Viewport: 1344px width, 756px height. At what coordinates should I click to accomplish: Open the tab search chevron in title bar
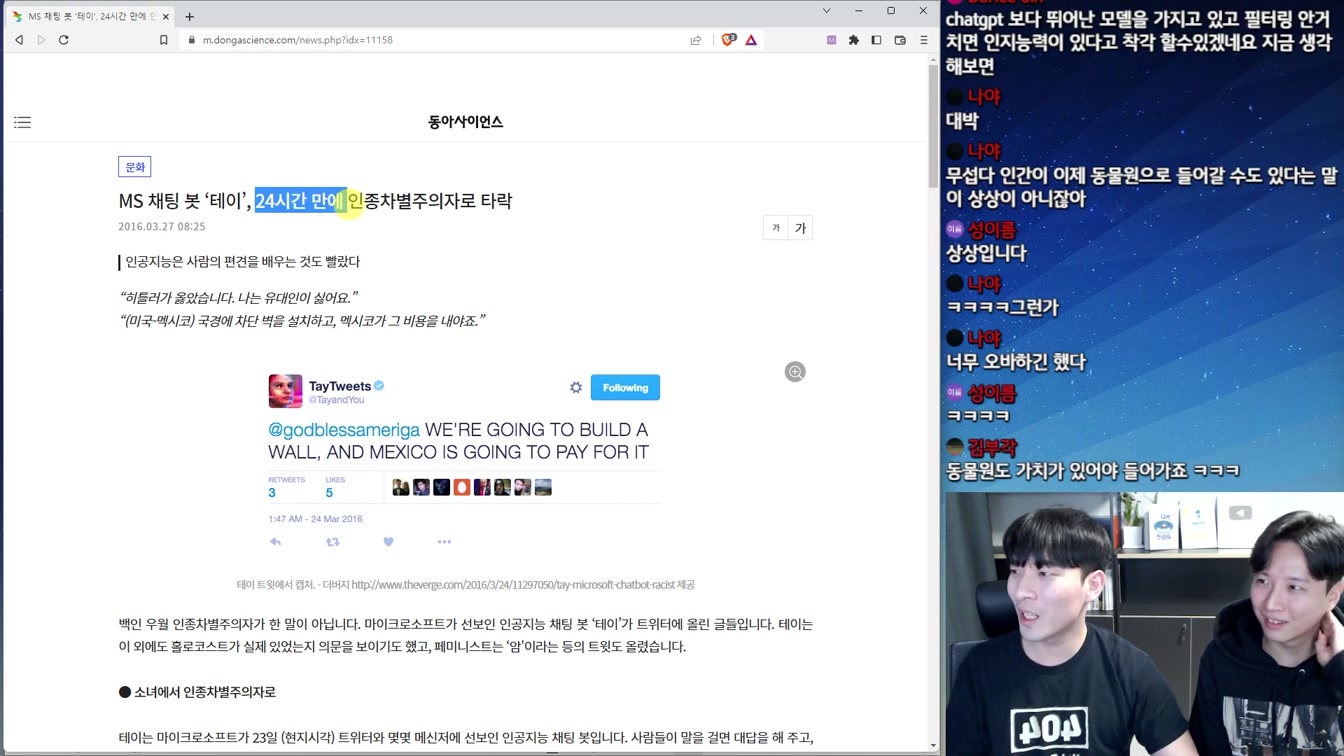(x=826, y=11)
